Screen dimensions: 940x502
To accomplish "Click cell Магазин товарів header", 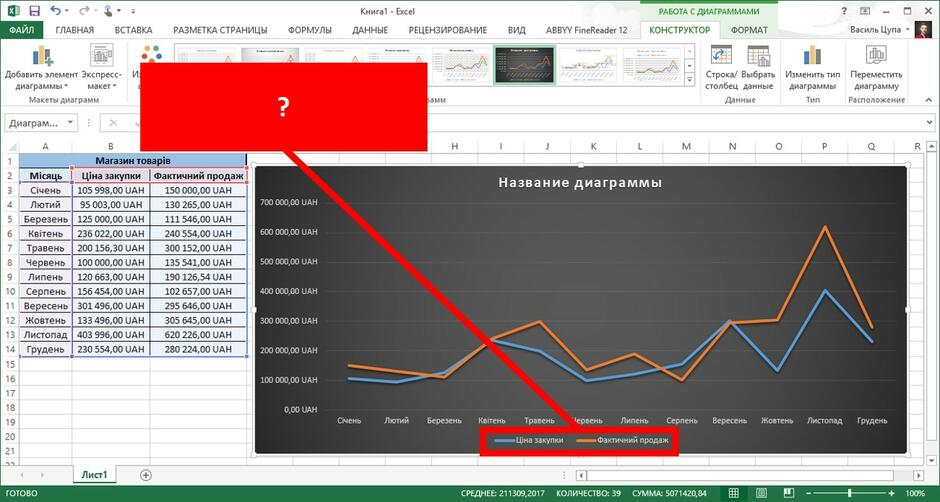I will pyautogui.click(x=132, y=161).
